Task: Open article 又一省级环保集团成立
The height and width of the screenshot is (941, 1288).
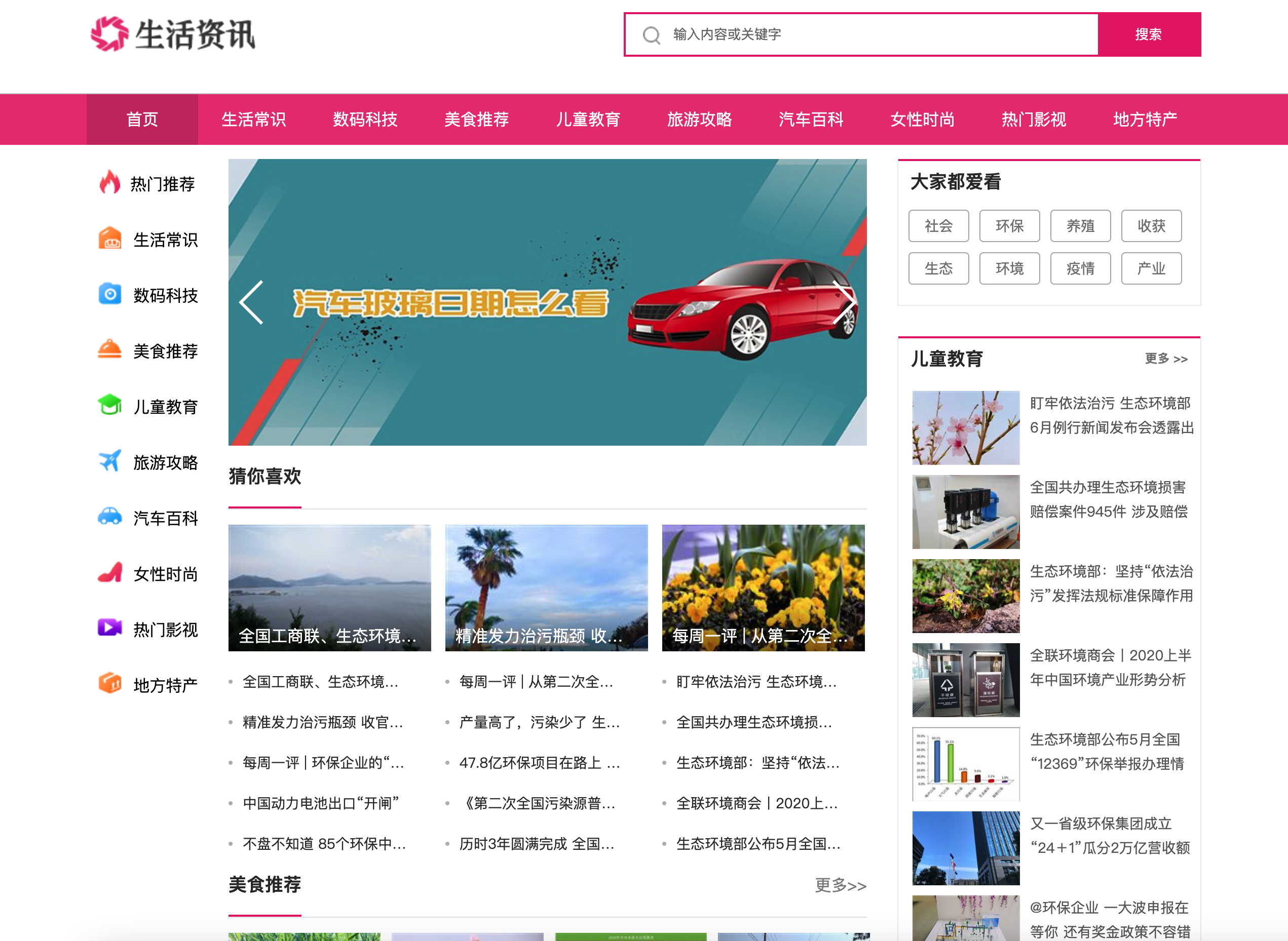Action: pyautogui.click(x=1110, y=835)
